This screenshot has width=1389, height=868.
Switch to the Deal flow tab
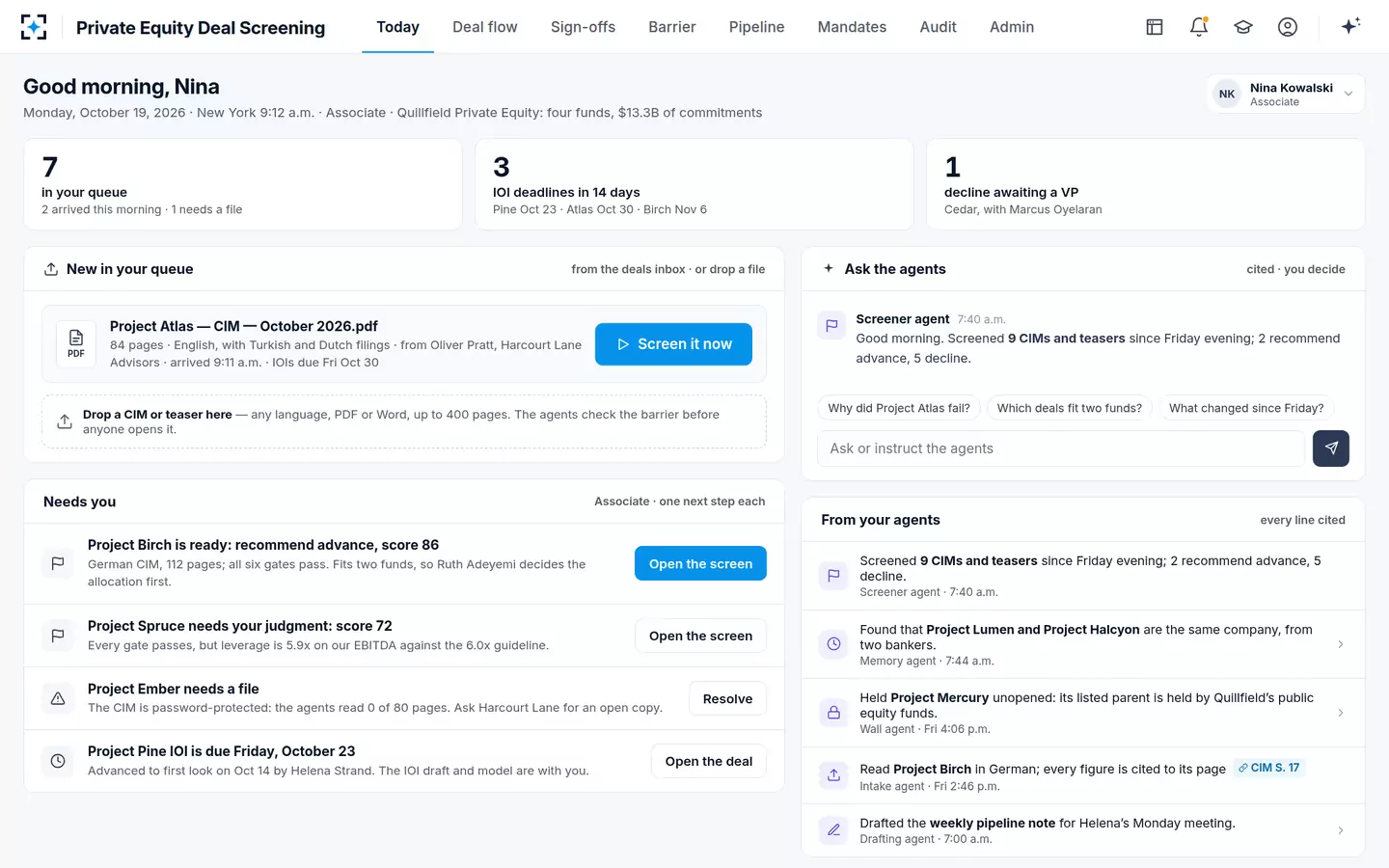click(x=485, y=27)
